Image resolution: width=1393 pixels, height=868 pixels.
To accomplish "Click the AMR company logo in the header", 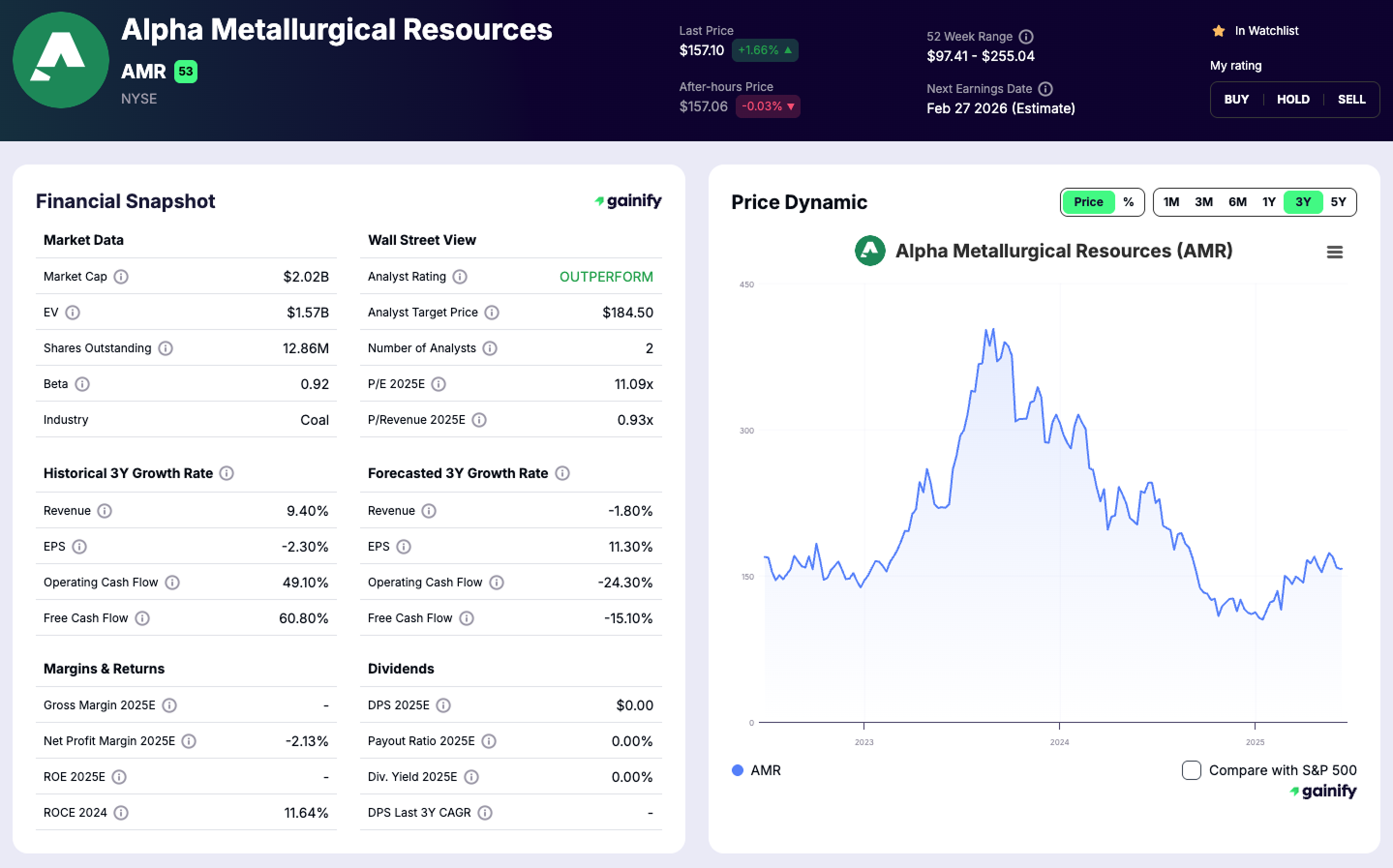I will pyautogui.click(x=61, y=59).
